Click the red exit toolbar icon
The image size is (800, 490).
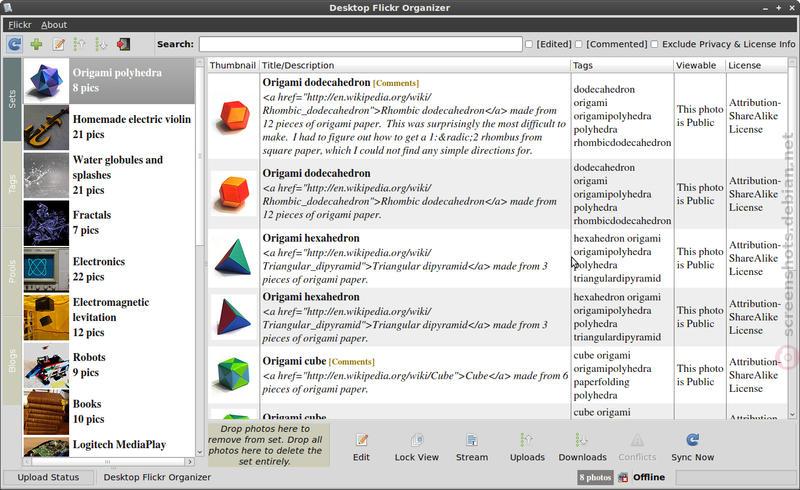point(123,44)
